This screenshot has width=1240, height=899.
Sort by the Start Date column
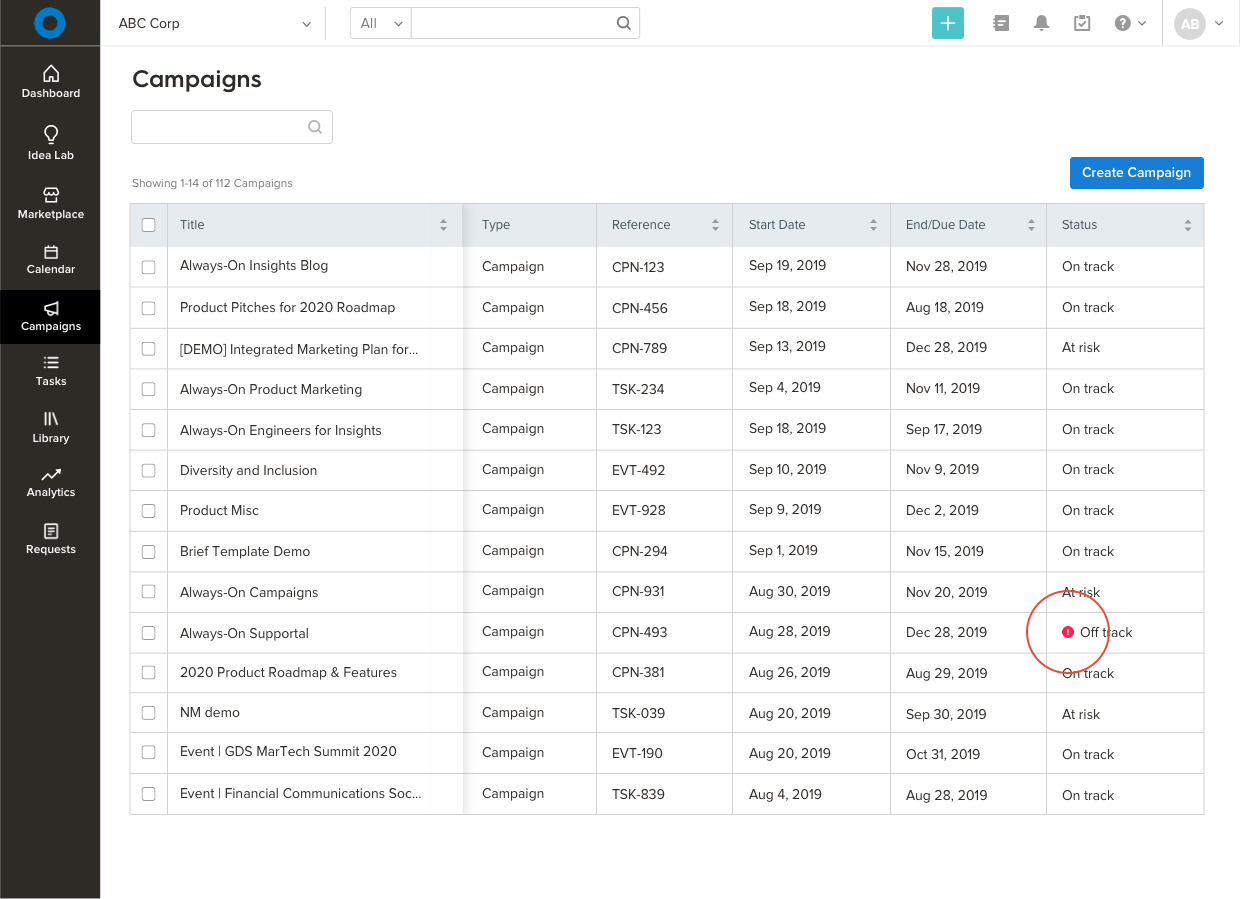(x=811, y=225)
